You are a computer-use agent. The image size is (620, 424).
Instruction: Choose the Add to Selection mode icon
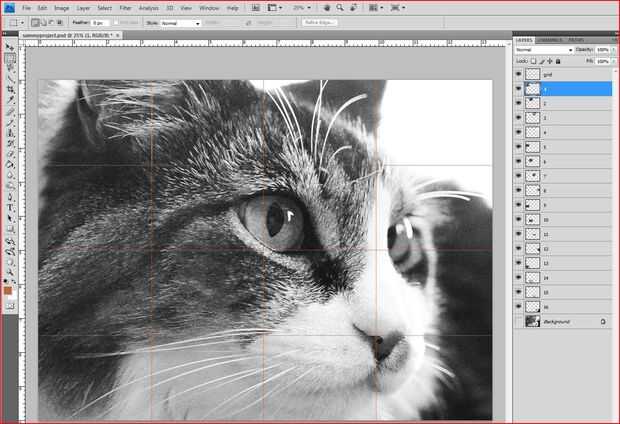tap(43, 23)
